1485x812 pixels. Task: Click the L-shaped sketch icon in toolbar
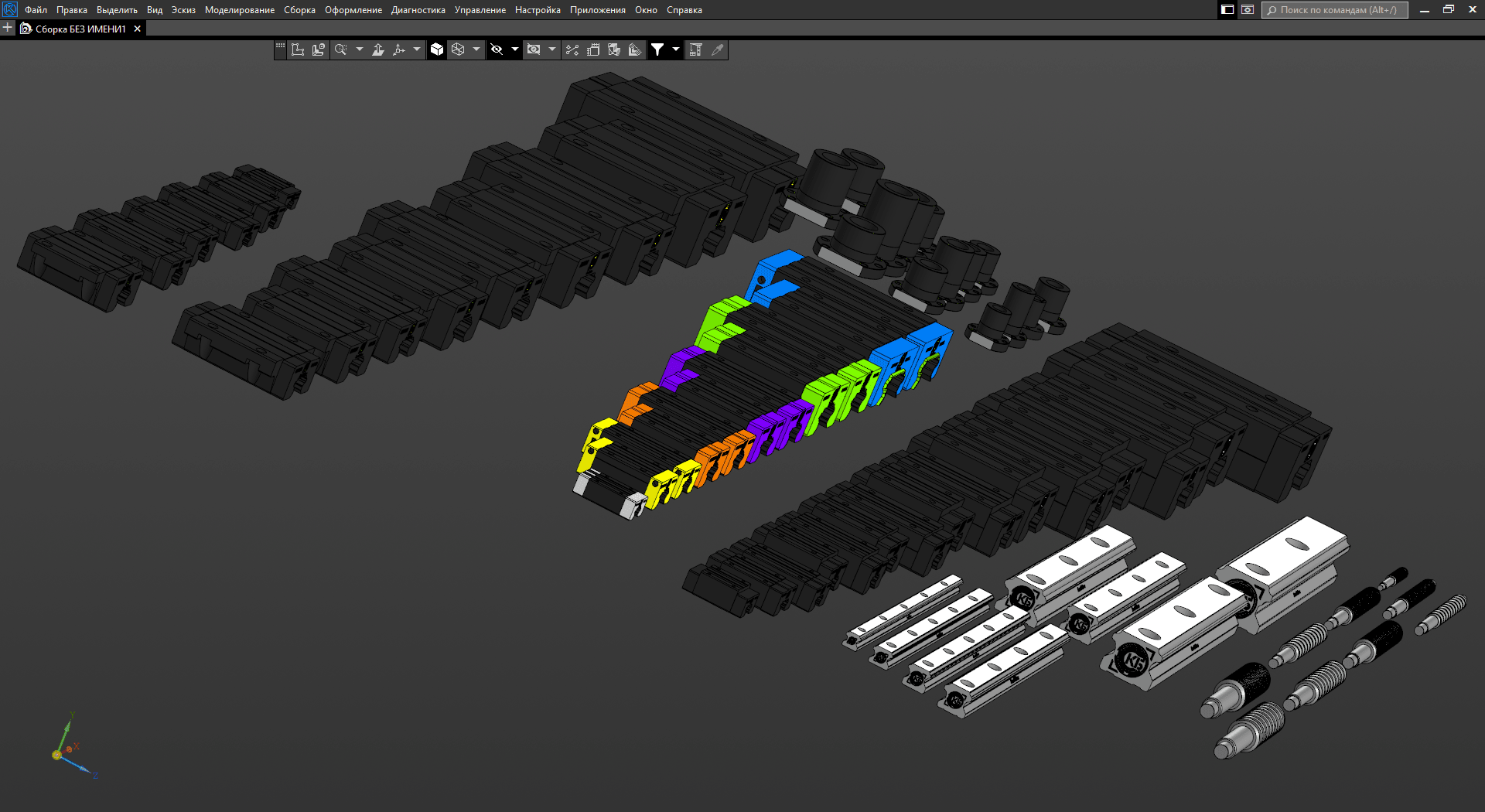[x=298, y=49]
